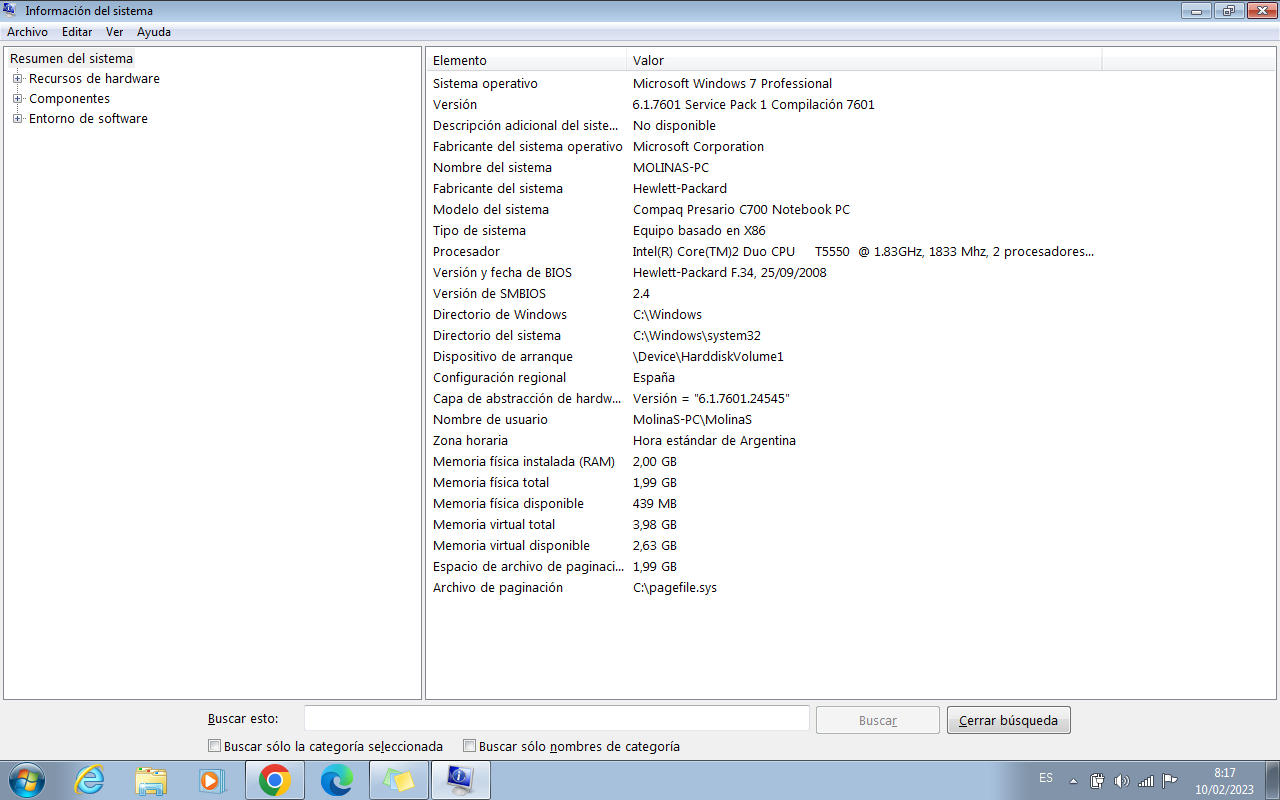This screenshot has height=800, width=1280.
Task: Select the Modelo del sistema row
Action: point(764,209)
